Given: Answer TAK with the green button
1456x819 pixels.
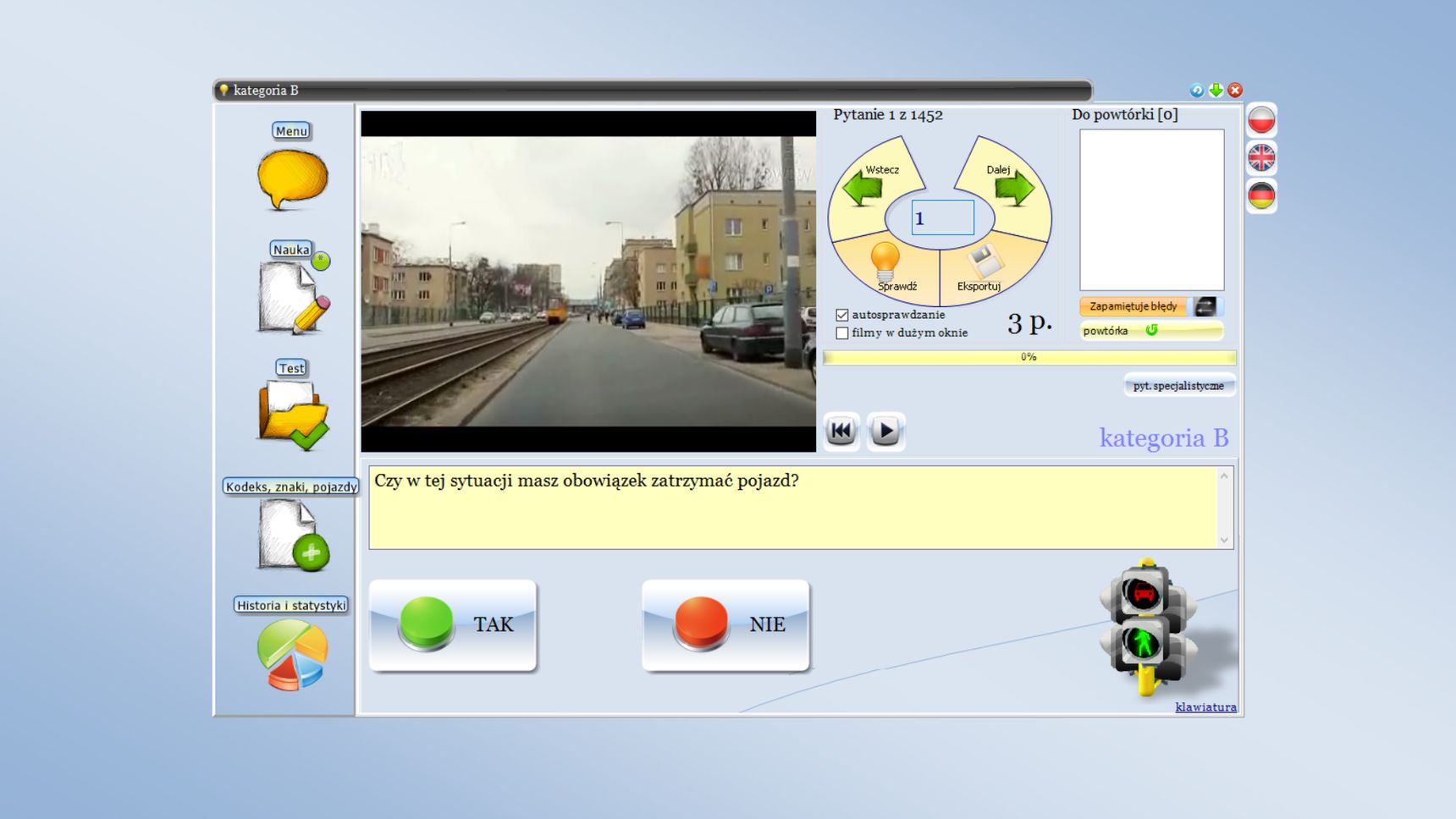Looking at the screenshot, I should tap(453, 625).
